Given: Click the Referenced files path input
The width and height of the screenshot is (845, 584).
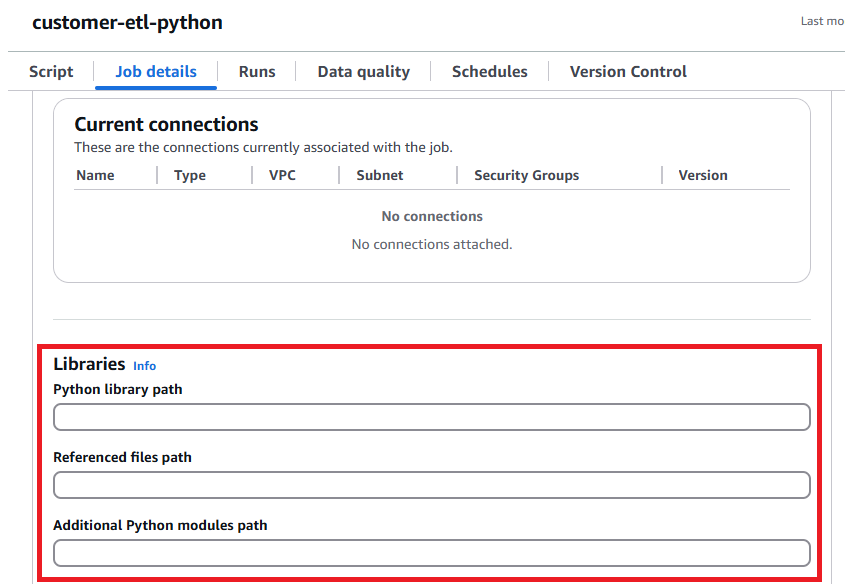Looking at the screenshot, I should point(431,485).
